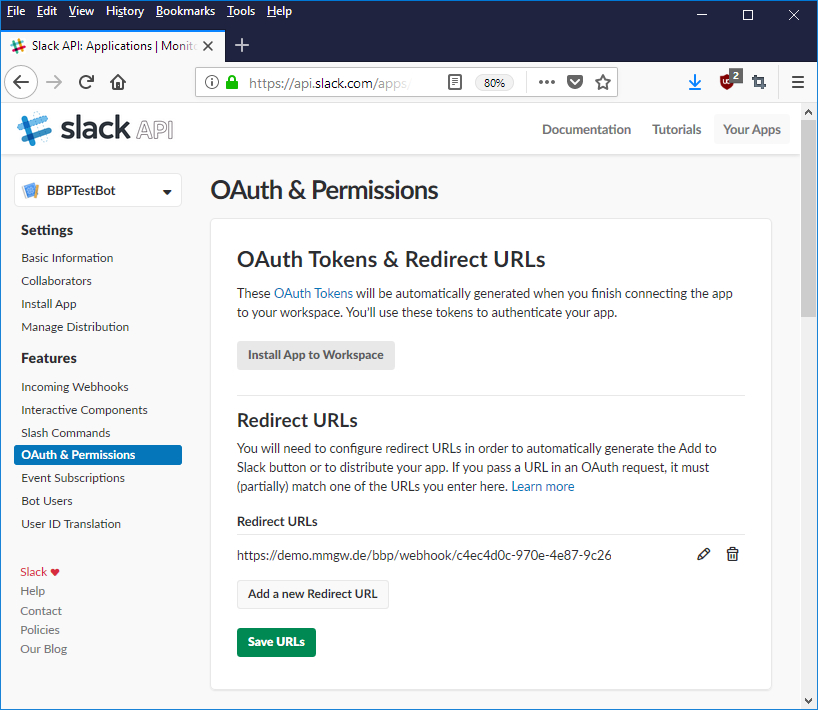Screen dimensions: 818x710
Task: Open the browser home page
Action: pos(118,82)
